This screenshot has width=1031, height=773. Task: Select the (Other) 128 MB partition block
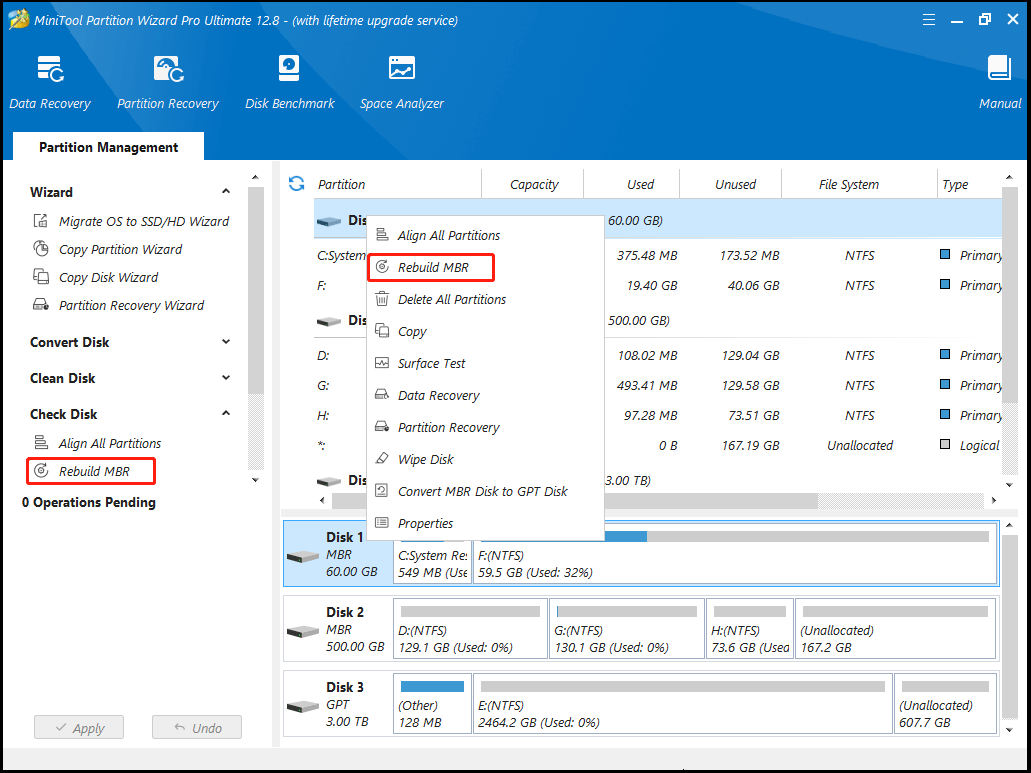(x=433, y=703)
